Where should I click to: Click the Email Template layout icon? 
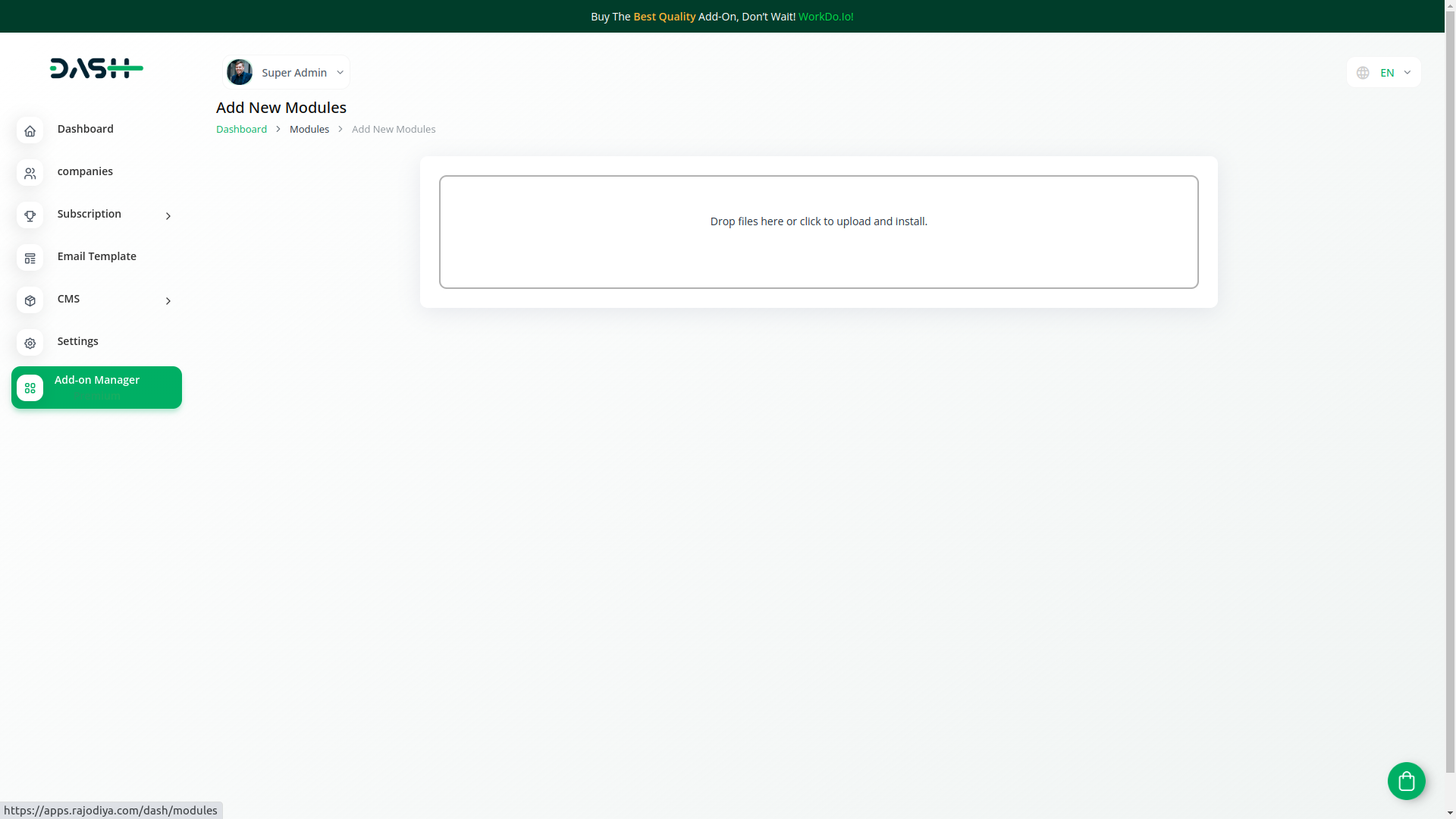30,259
